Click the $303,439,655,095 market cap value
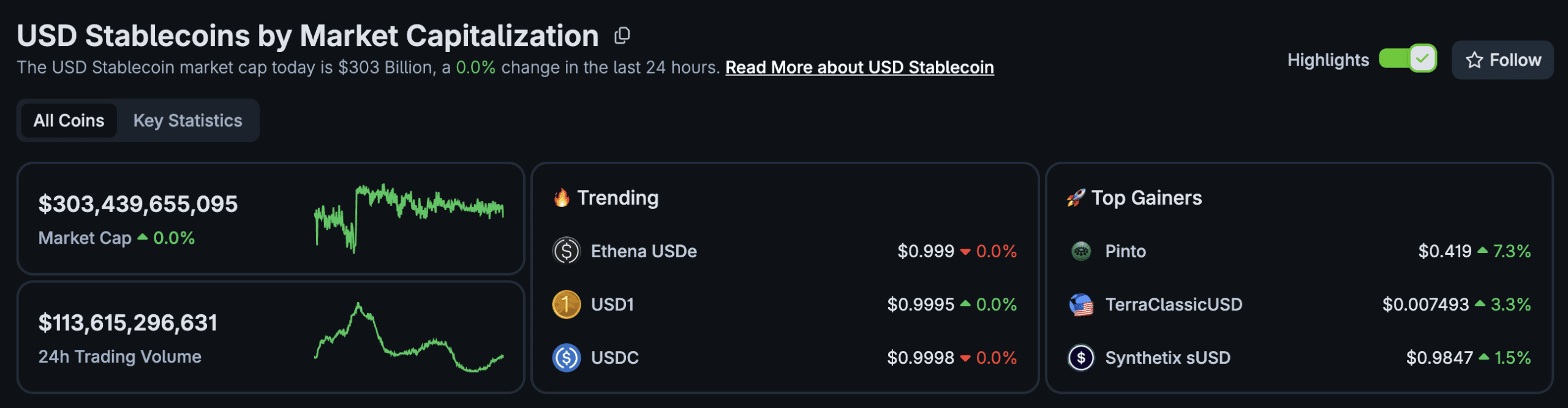 tap(138, 204)
